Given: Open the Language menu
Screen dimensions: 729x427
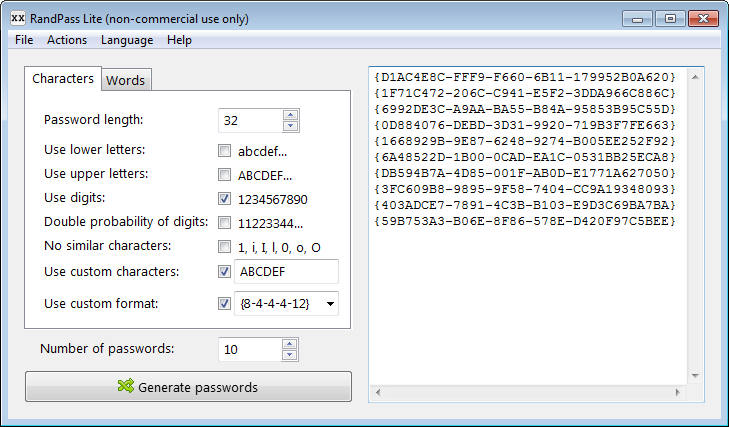Looking at the screenshot, I should coord(127,40).
